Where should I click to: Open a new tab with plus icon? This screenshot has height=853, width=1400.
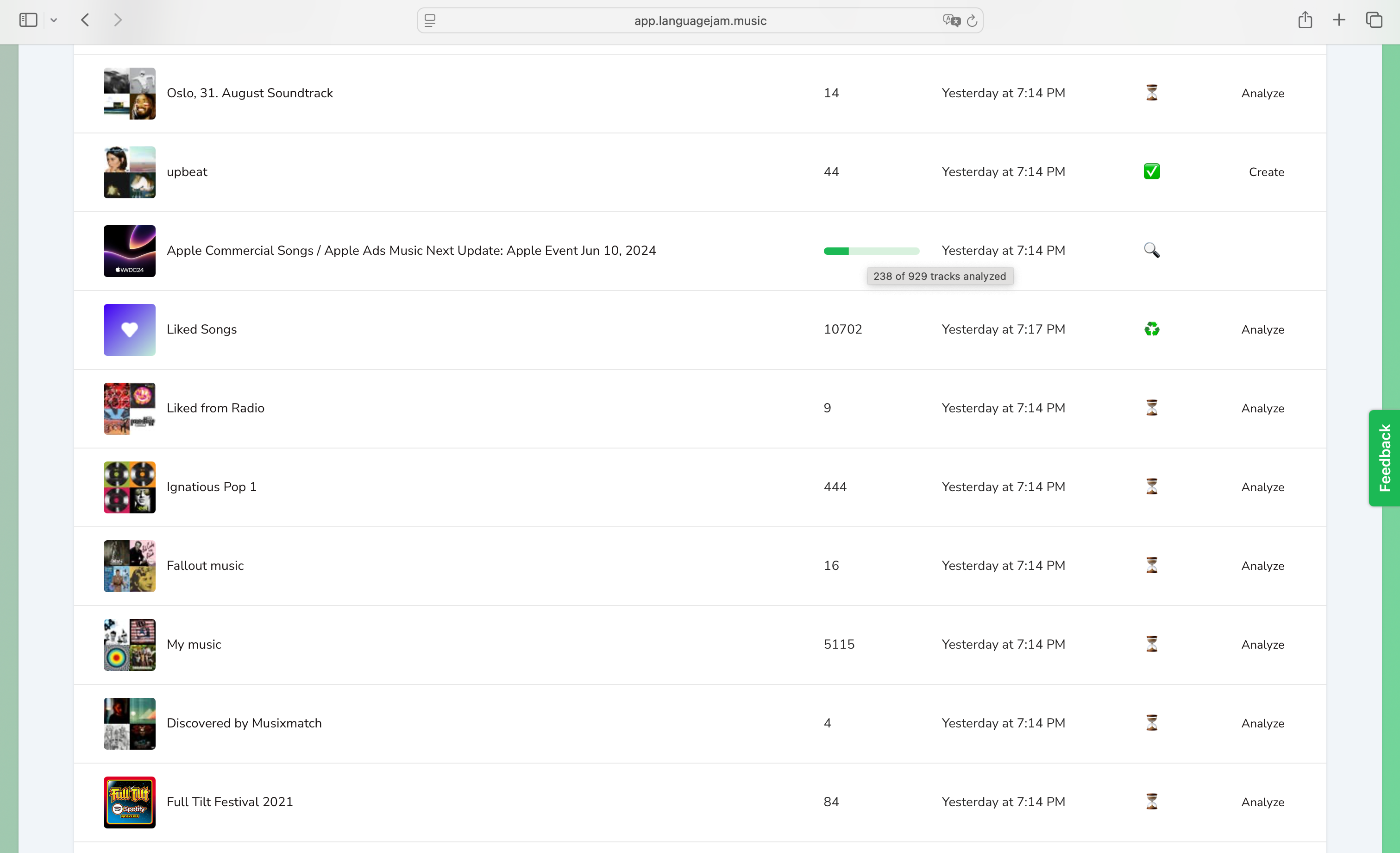[1338, 20]
